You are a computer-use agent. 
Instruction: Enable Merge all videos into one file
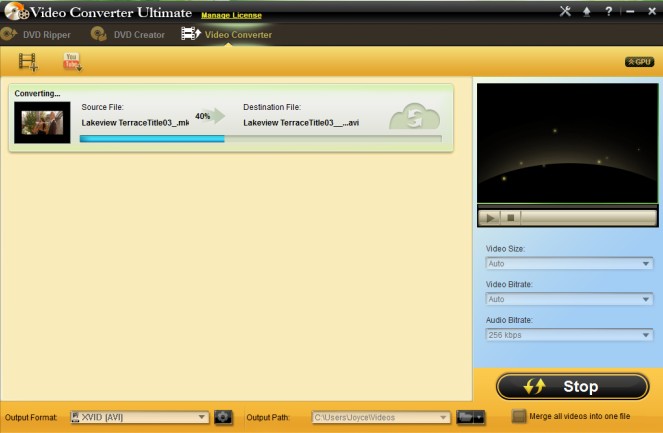[518, 416]
